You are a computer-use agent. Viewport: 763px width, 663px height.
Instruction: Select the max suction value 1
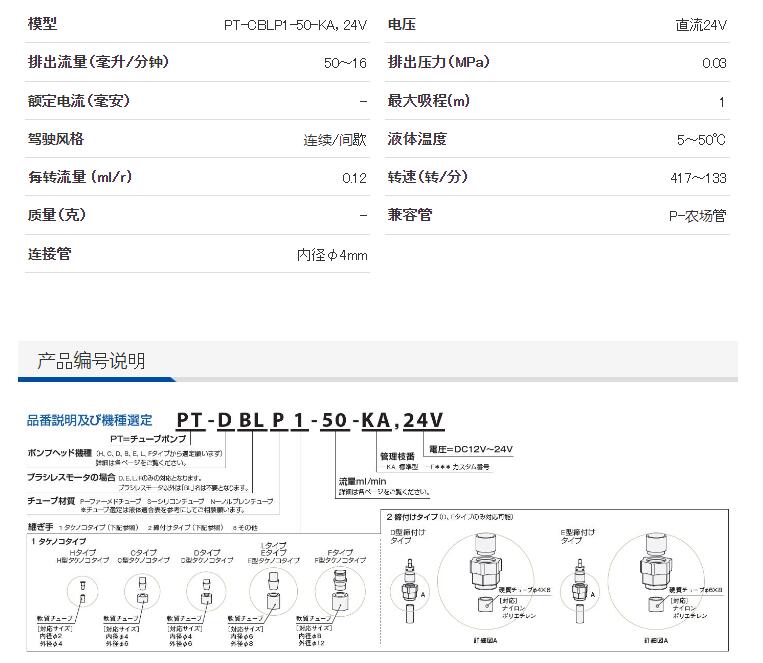tap(722, 102)
